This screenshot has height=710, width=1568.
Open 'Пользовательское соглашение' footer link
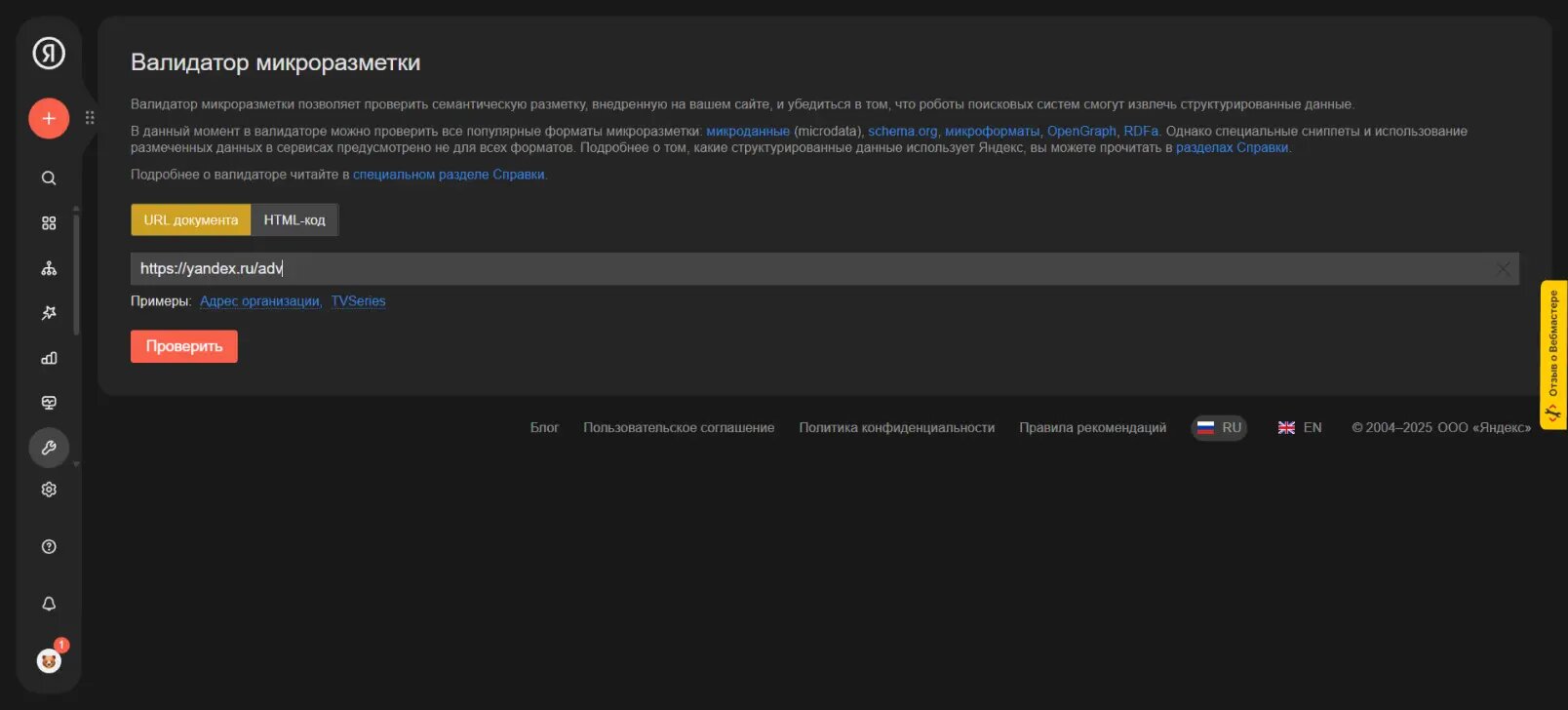tap(679, 427)
